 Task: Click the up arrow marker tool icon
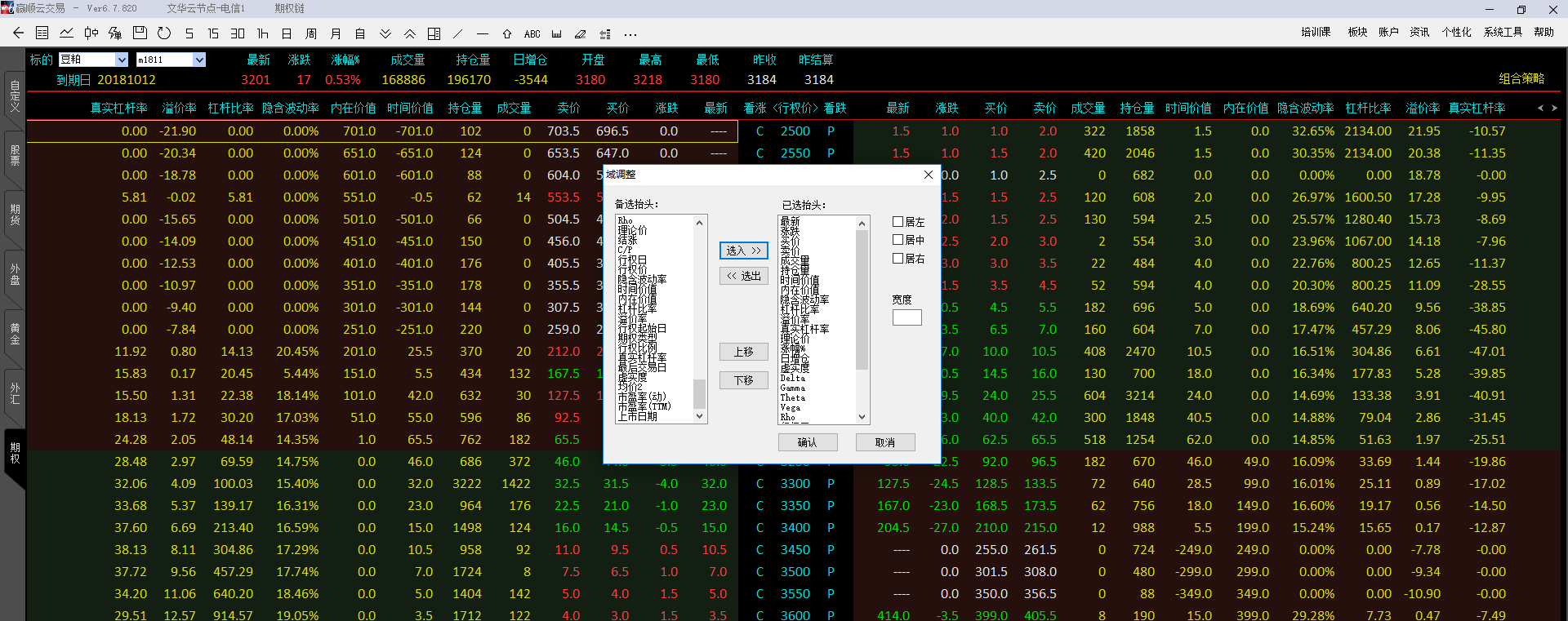click(507, 34)
